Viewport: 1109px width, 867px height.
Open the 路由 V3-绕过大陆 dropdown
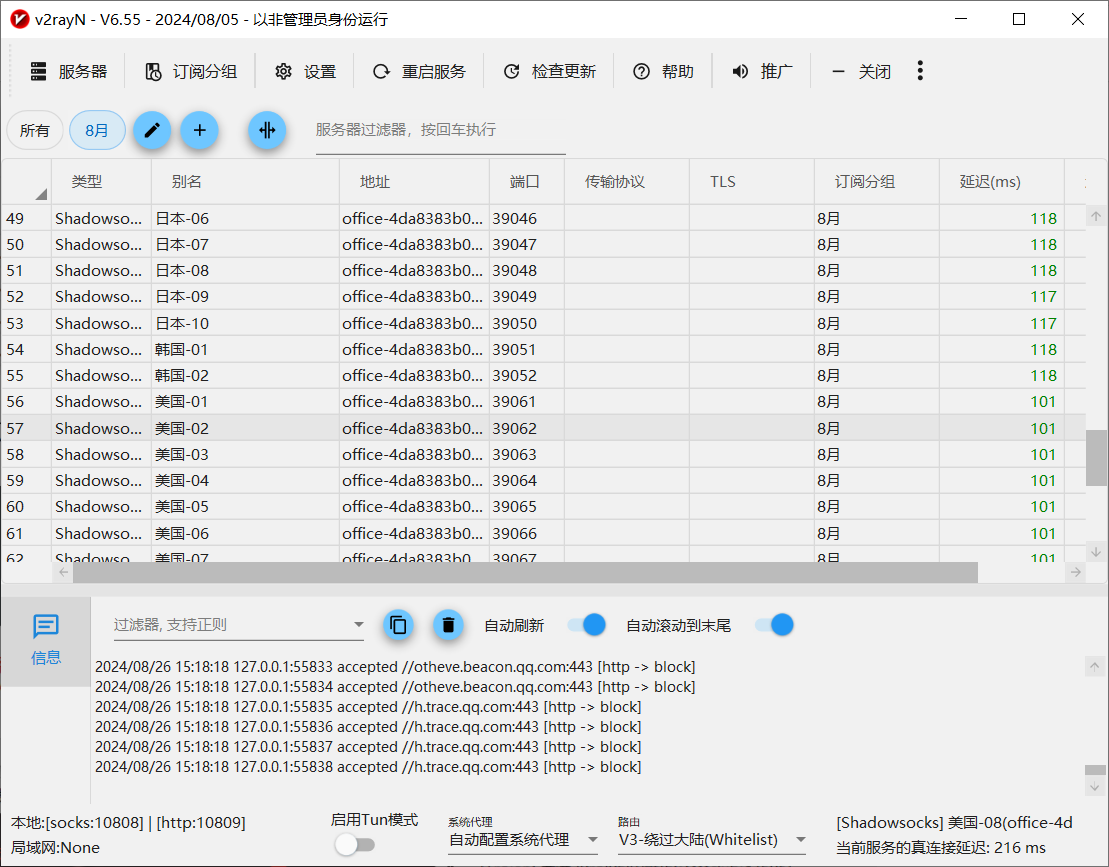click(x=712, y=840)
